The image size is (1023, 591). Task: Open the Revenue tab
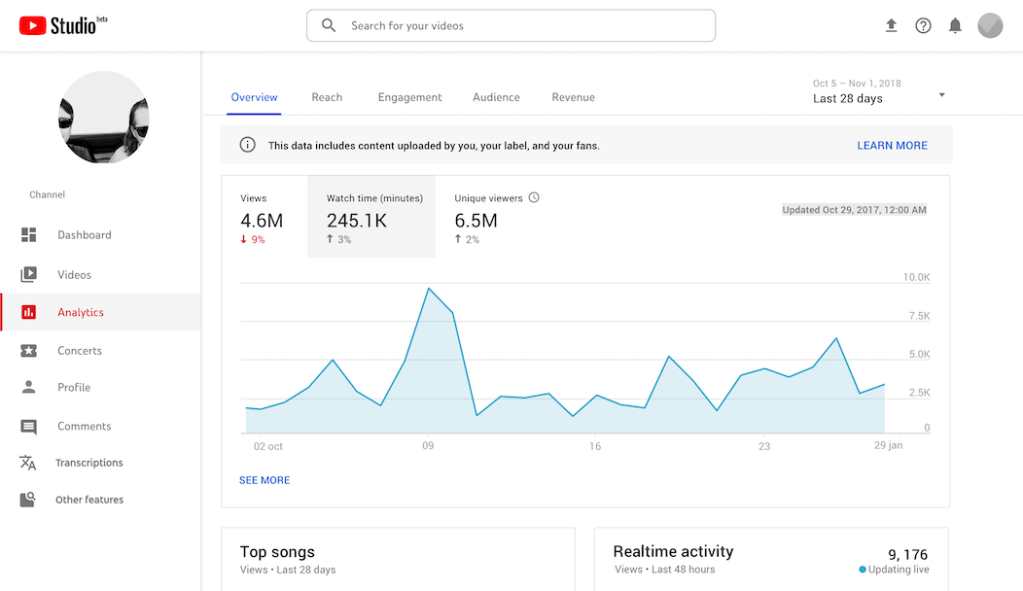(x=573, y=97)
